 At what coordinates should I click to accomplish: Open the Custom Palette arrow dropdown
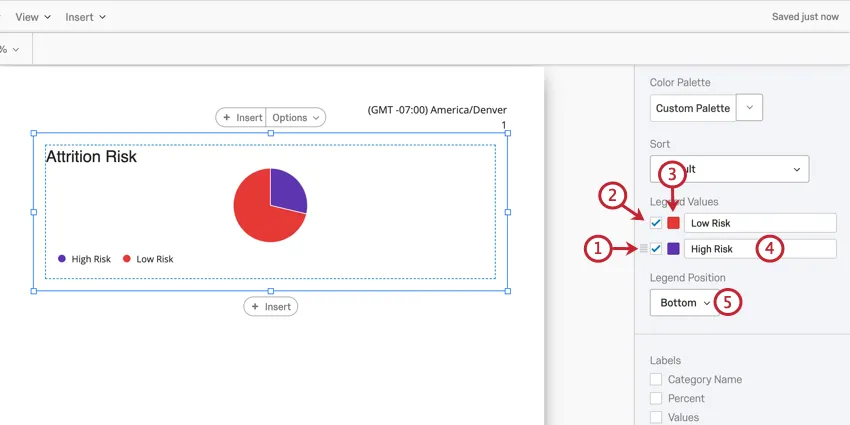[750, 107]
